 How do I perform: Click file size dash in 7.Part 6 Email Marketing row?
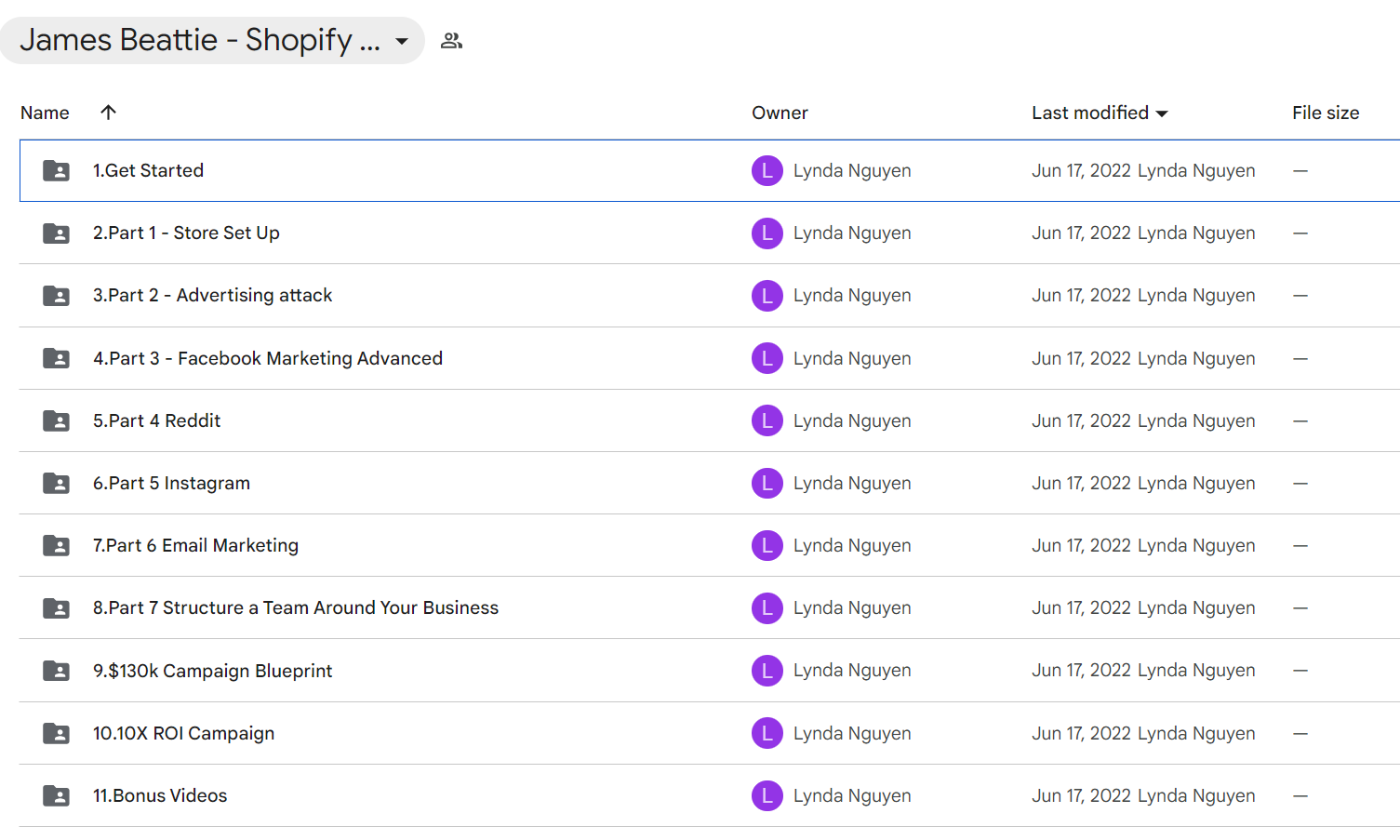(x=1300, y=545)
